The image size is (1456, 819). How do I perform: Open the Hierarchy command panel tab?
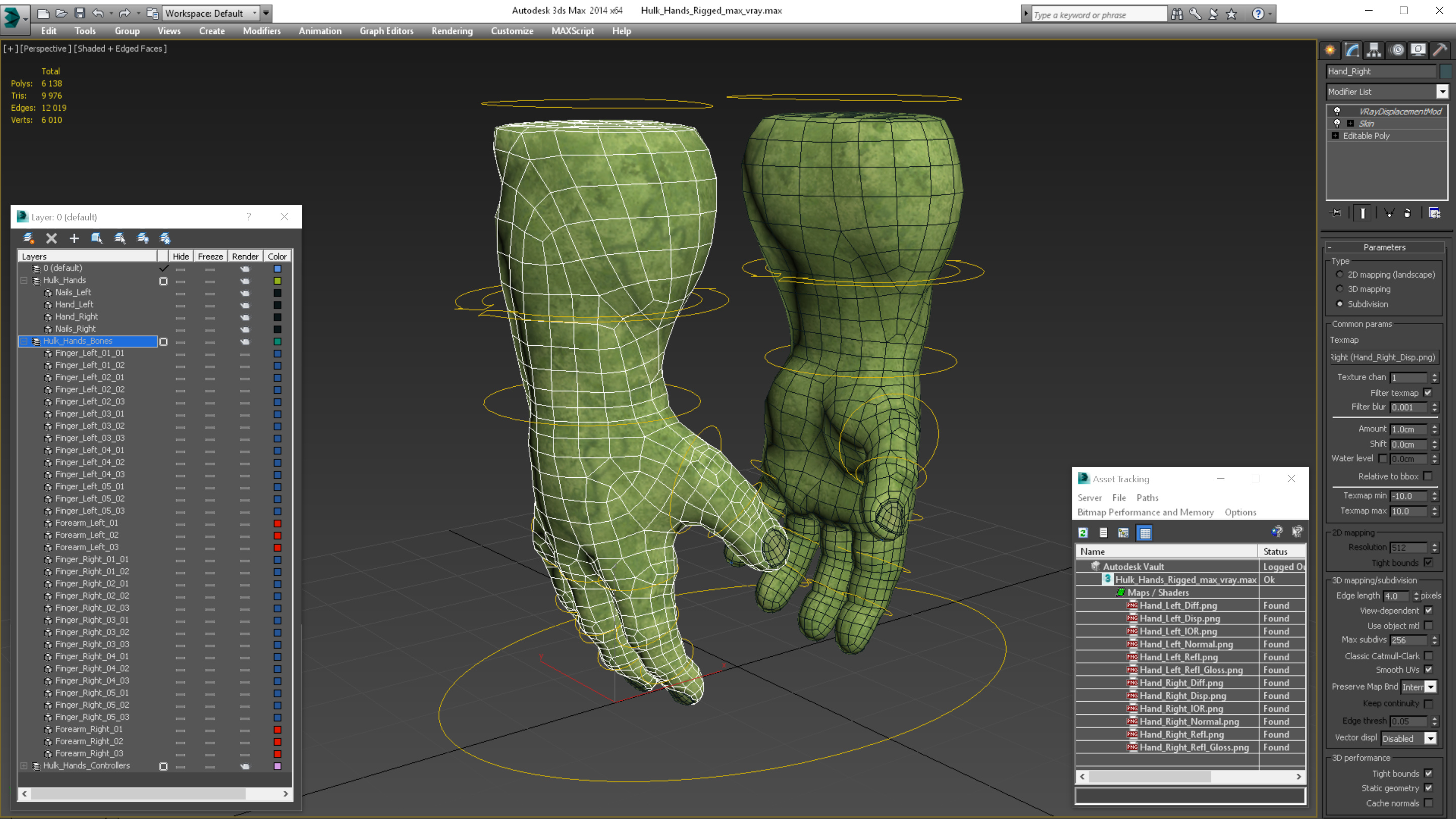tap(1374, 51)
